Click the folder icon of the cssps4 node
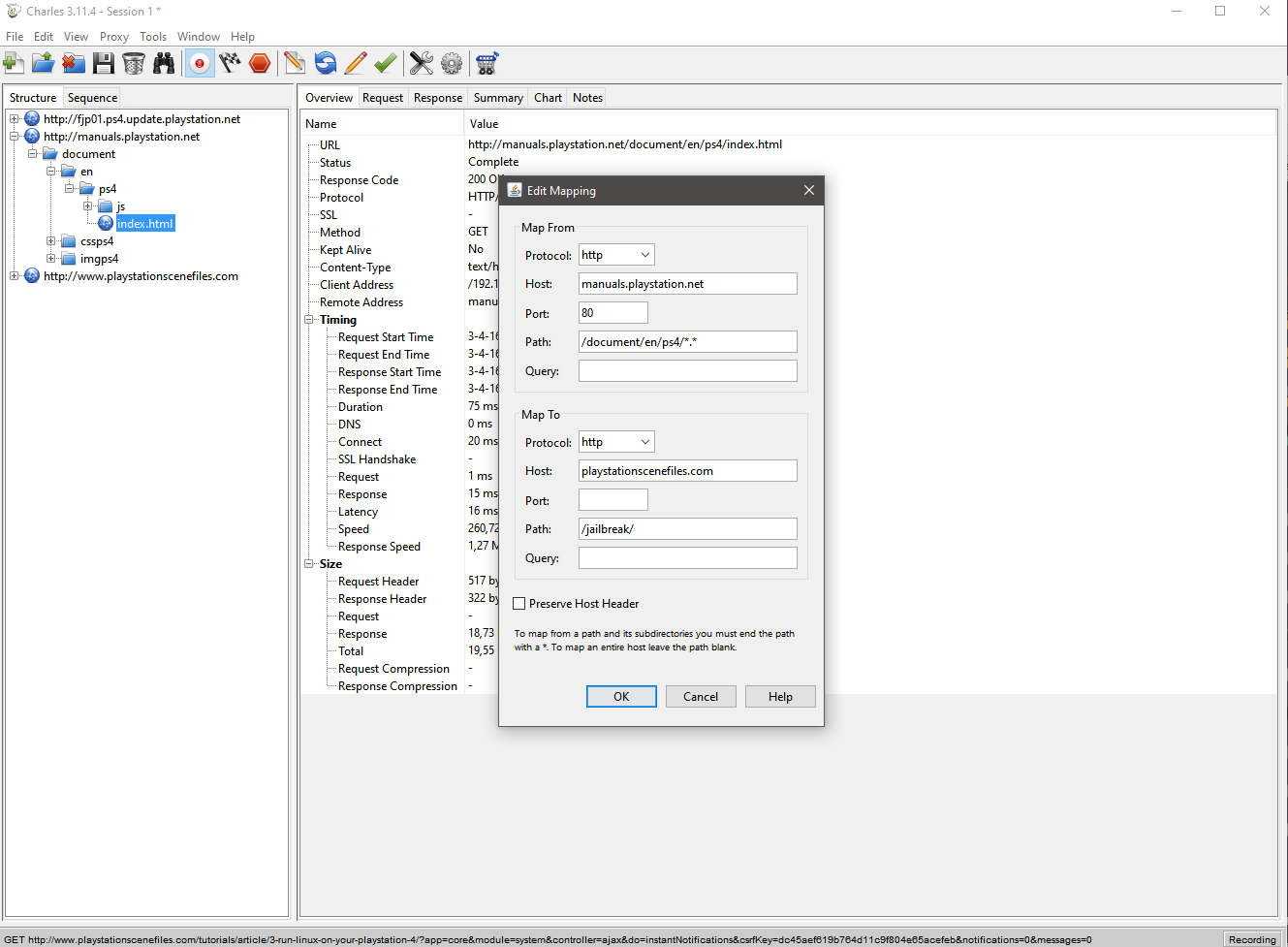 tap(69, 241)
